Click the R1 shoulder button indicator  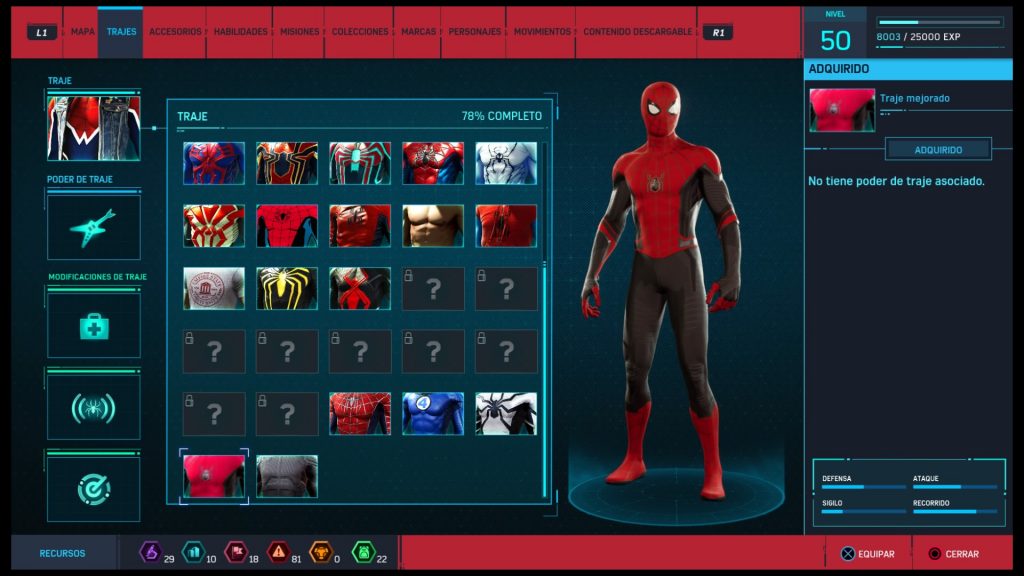[x=718, y=32]
